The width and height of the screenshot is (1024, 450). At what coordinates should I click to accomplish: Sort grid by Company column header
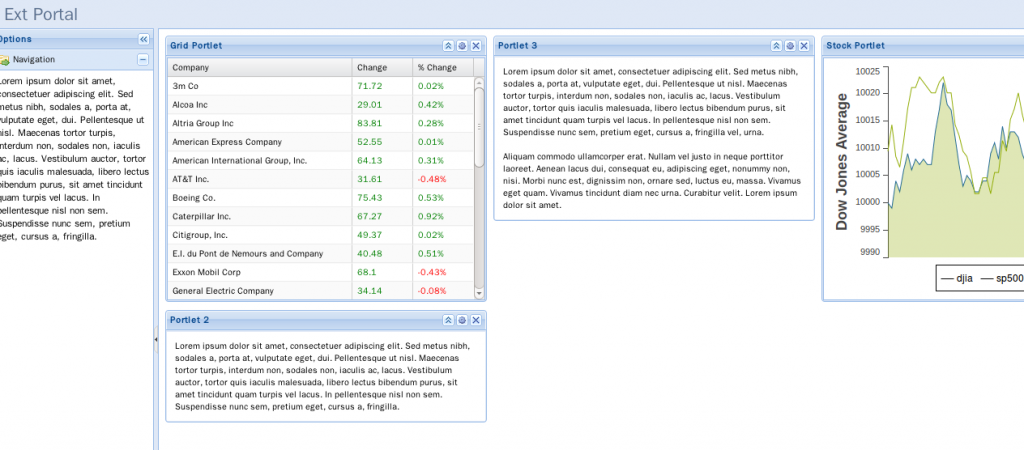(x=259, y=68)
